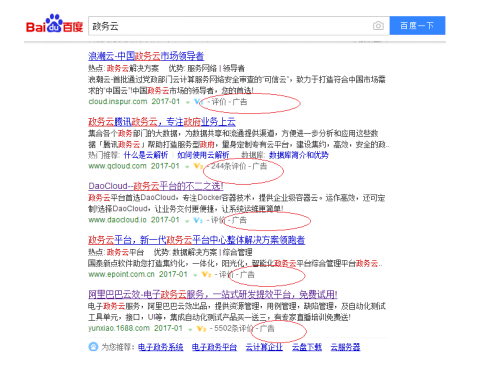Click 评价 link on cloud.inspur.com row
The width and height of the screenshot is (477, 384).
point(219,102)
